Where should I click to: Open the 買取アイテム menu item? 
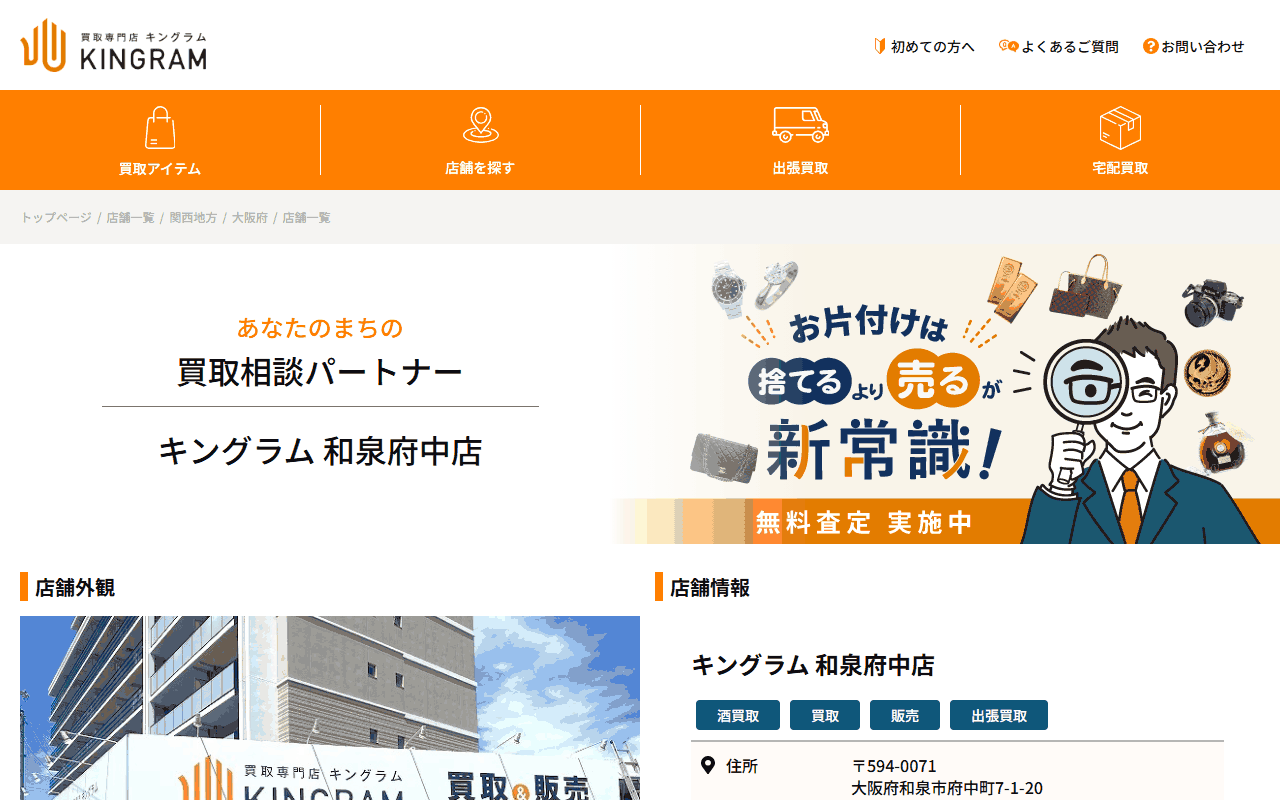pyautogui.click(x=160, y=140)
